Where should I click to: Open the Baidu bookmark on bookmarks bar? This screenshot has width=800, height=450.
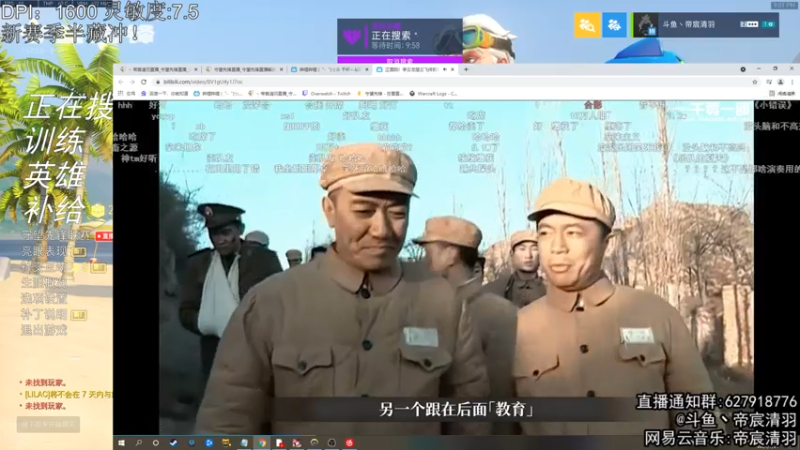tap(165, 93)
